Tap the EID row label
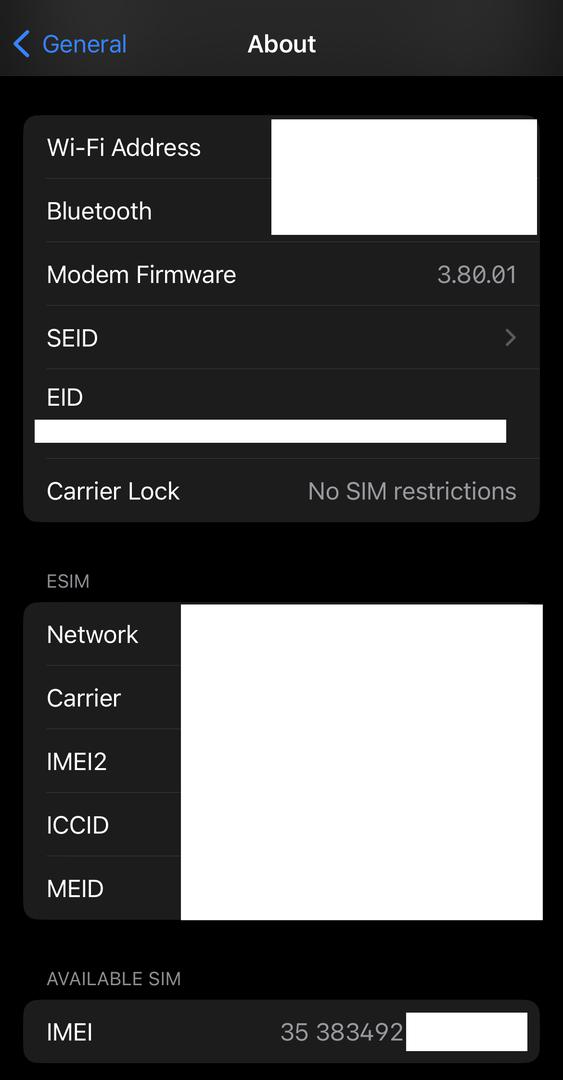Image resolution: width=563 pixels, height=1080 pixels. click(65, 397)
